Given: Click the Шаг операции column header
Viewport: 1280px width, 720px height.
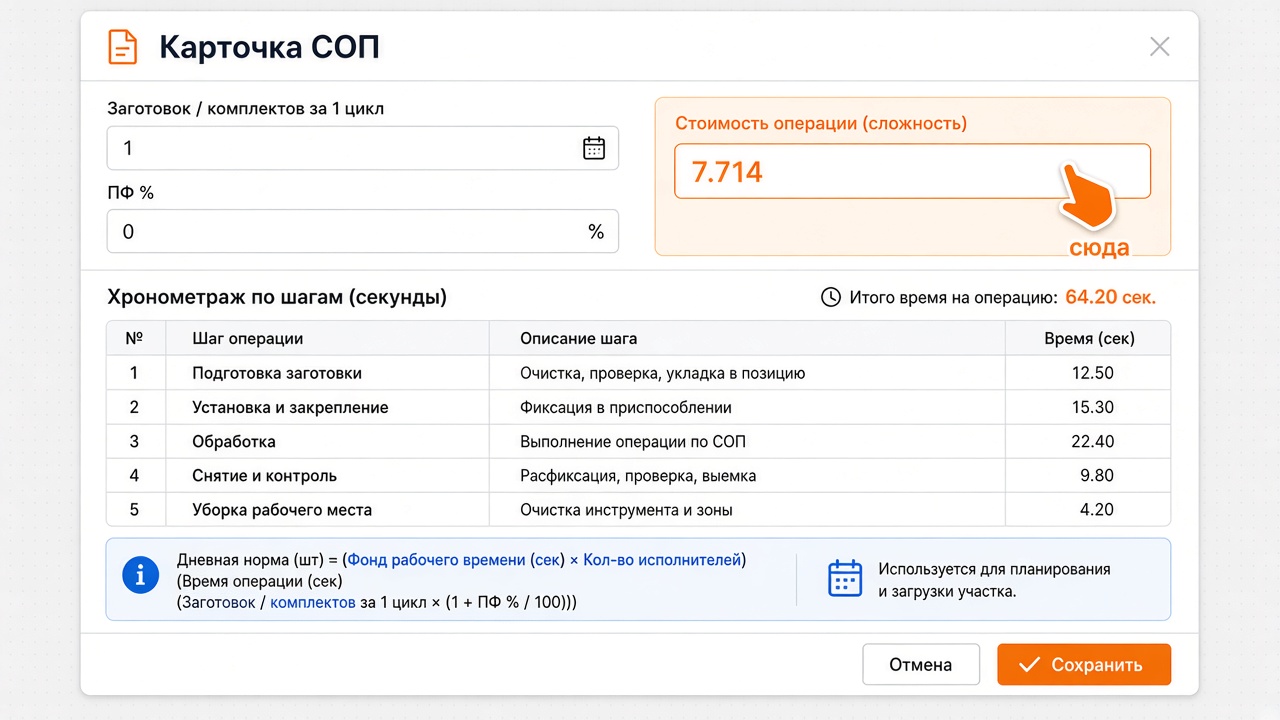Looking at the screenshot, I should pos(248,339).
